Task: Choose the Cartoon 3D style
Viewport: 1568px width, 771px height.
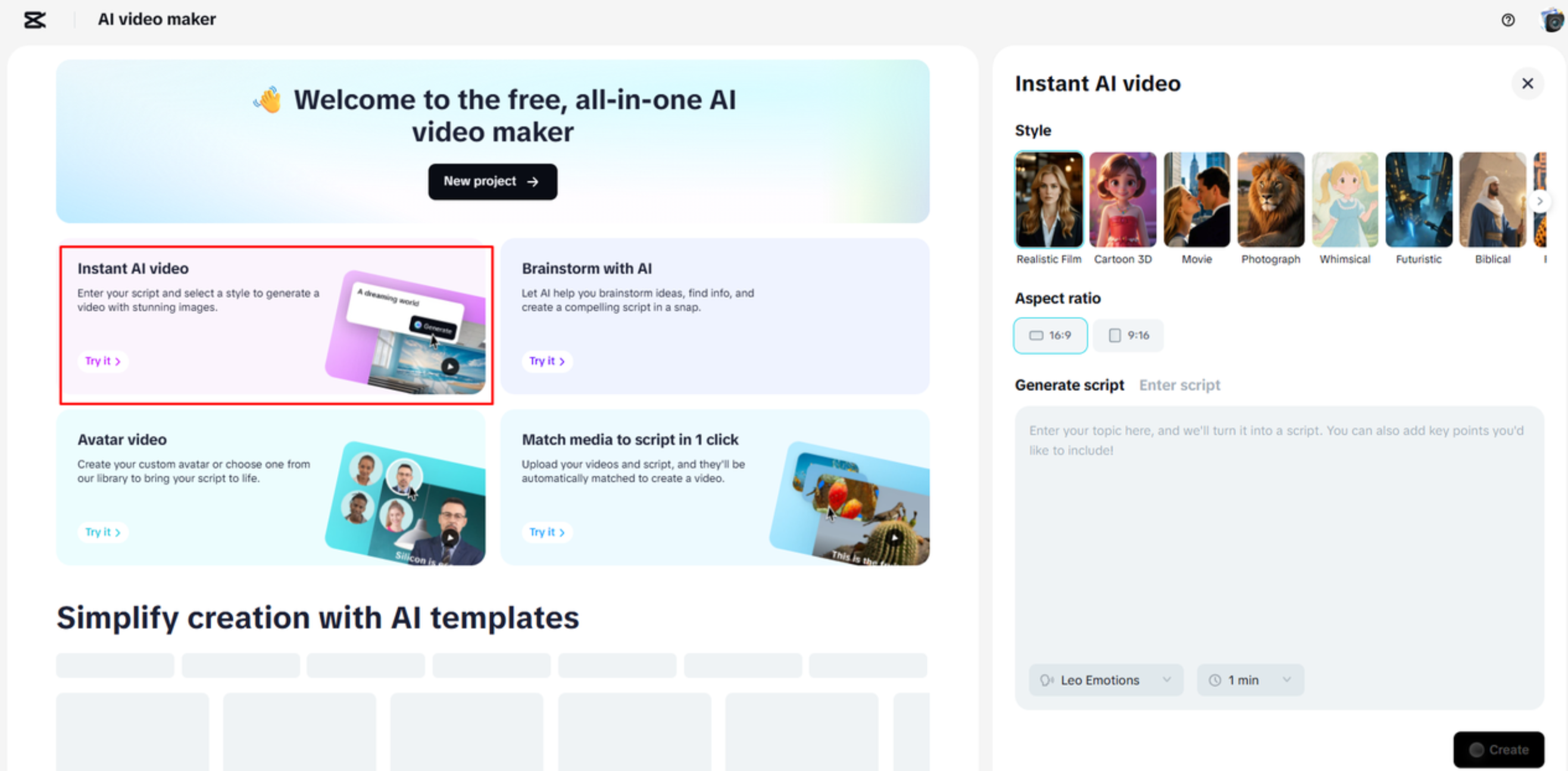Action: click(1123, 200)
